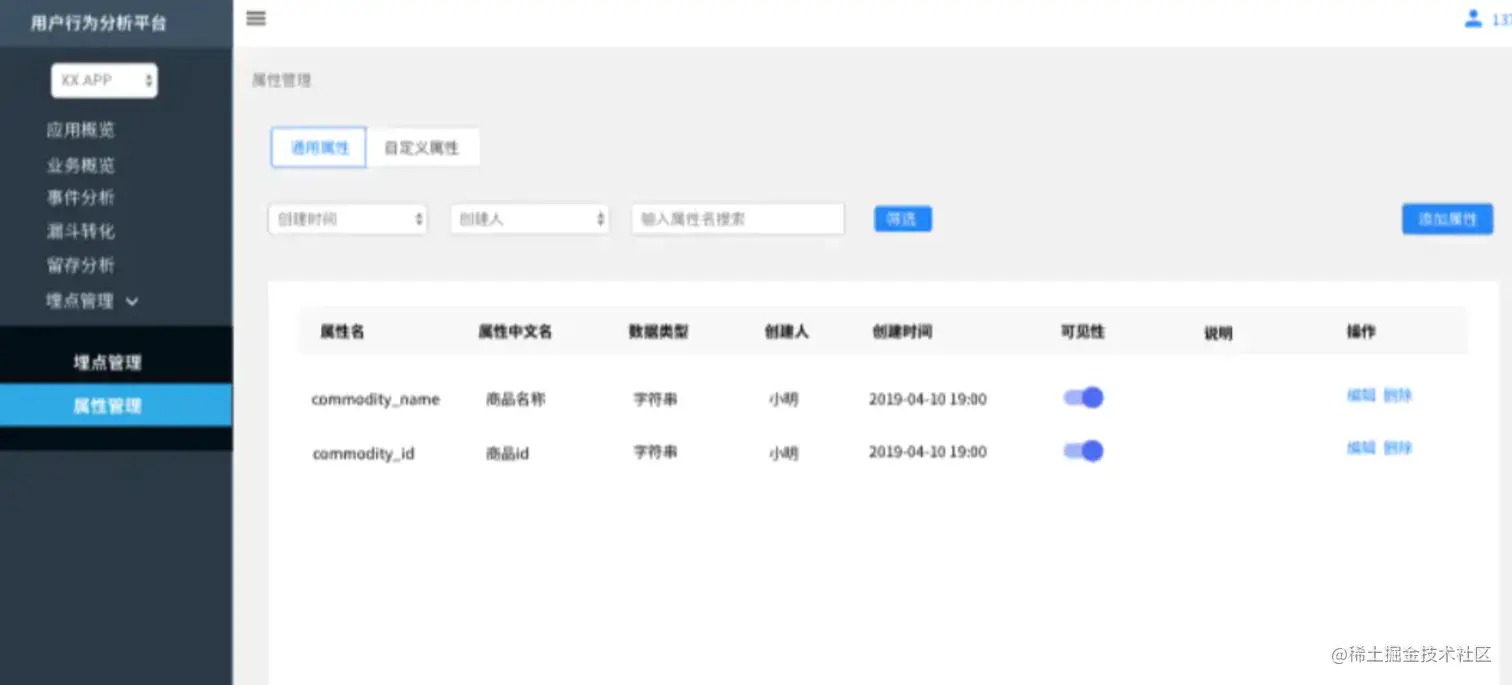This screenshot has height=685, width=1512.
Task: Click the 创建人 column header
Action: click(x=786, y=331)
